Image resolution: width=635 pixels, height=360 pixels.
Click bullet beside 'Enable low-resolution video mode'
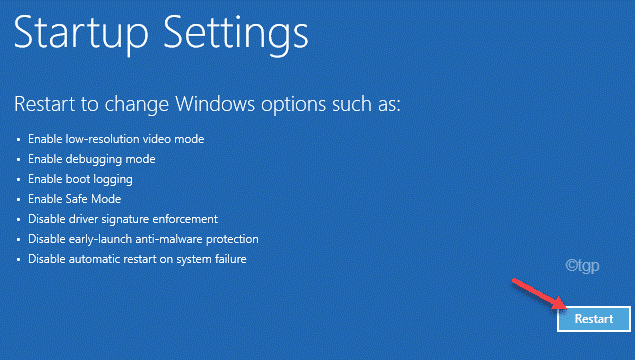[x=19, y=140]
